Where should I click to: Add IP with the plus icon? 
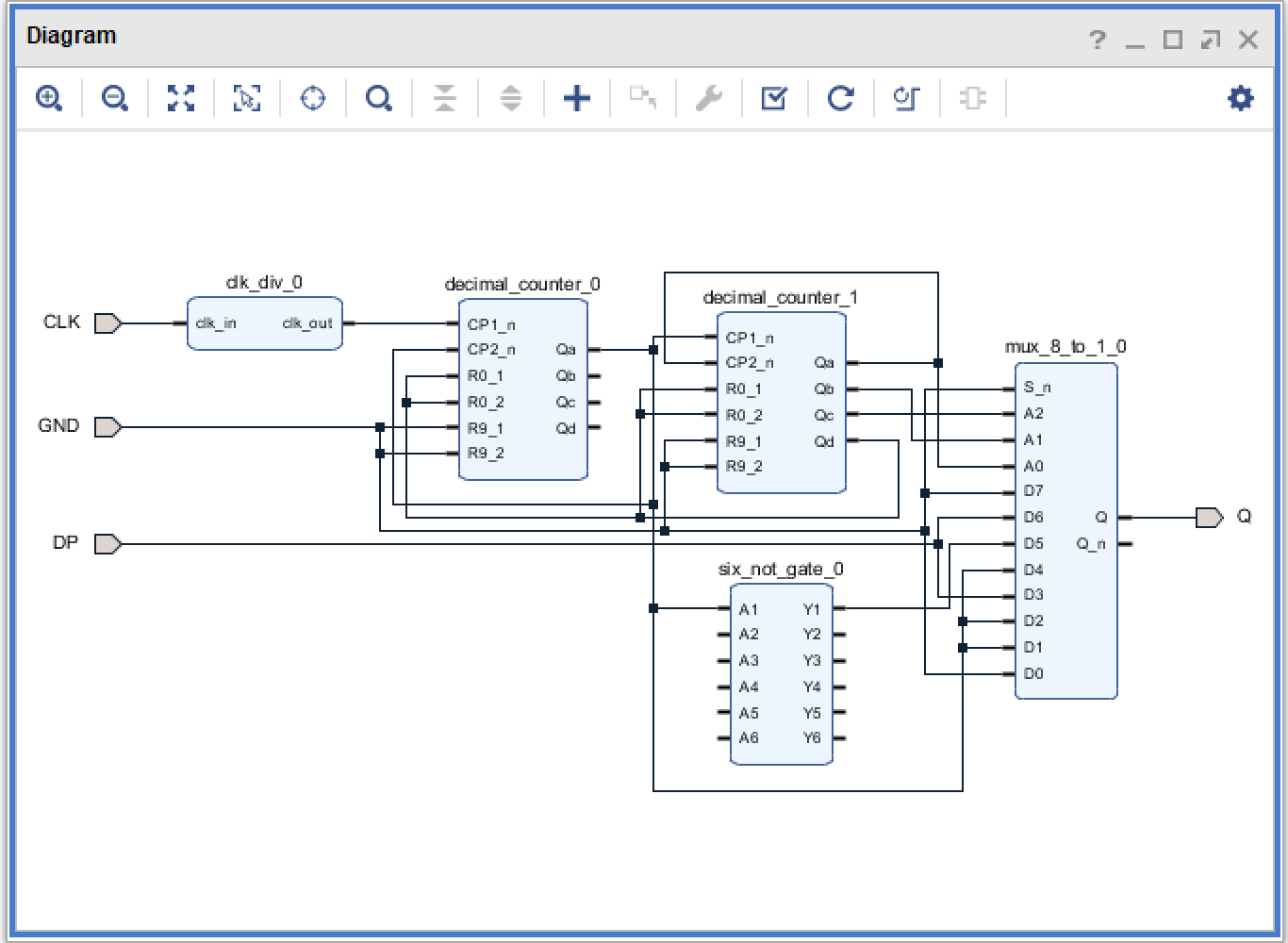(577, 98)
